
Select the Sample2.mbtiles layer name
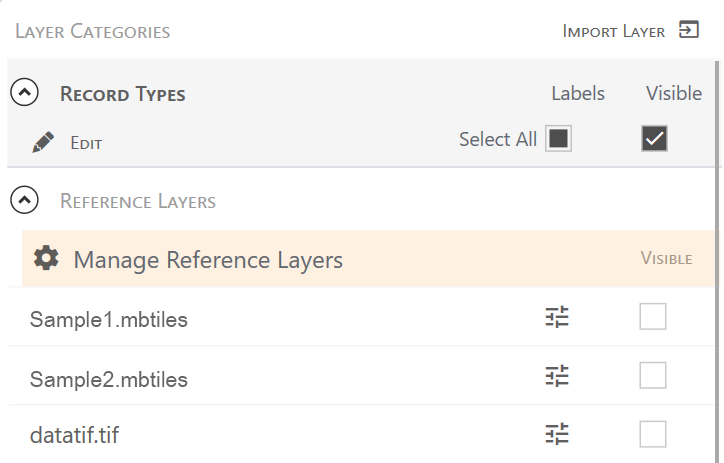pyautogui.click(x=109, y=379)
